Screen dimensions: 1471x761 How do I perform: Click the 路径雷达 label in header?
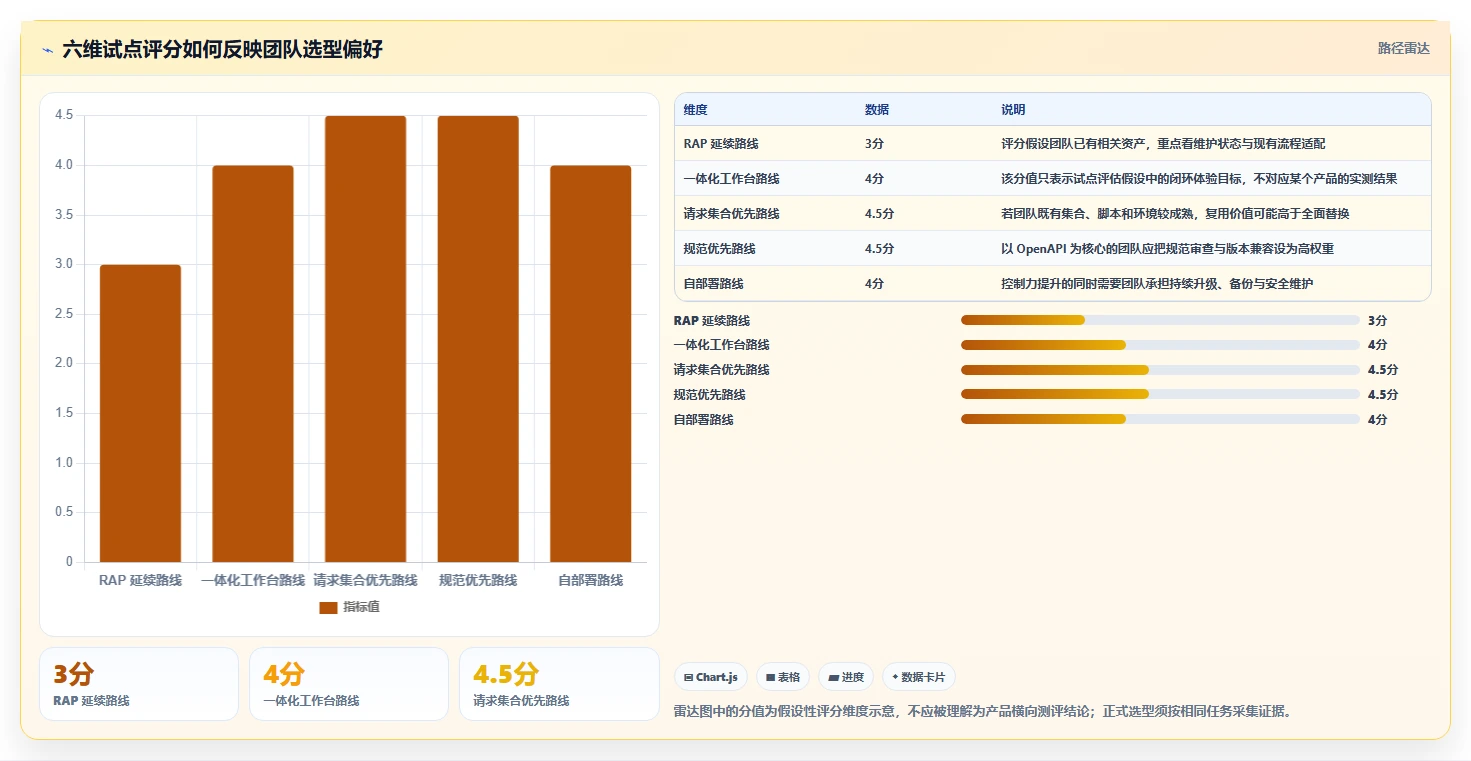pyautogui.click(x=1404, y=48)
